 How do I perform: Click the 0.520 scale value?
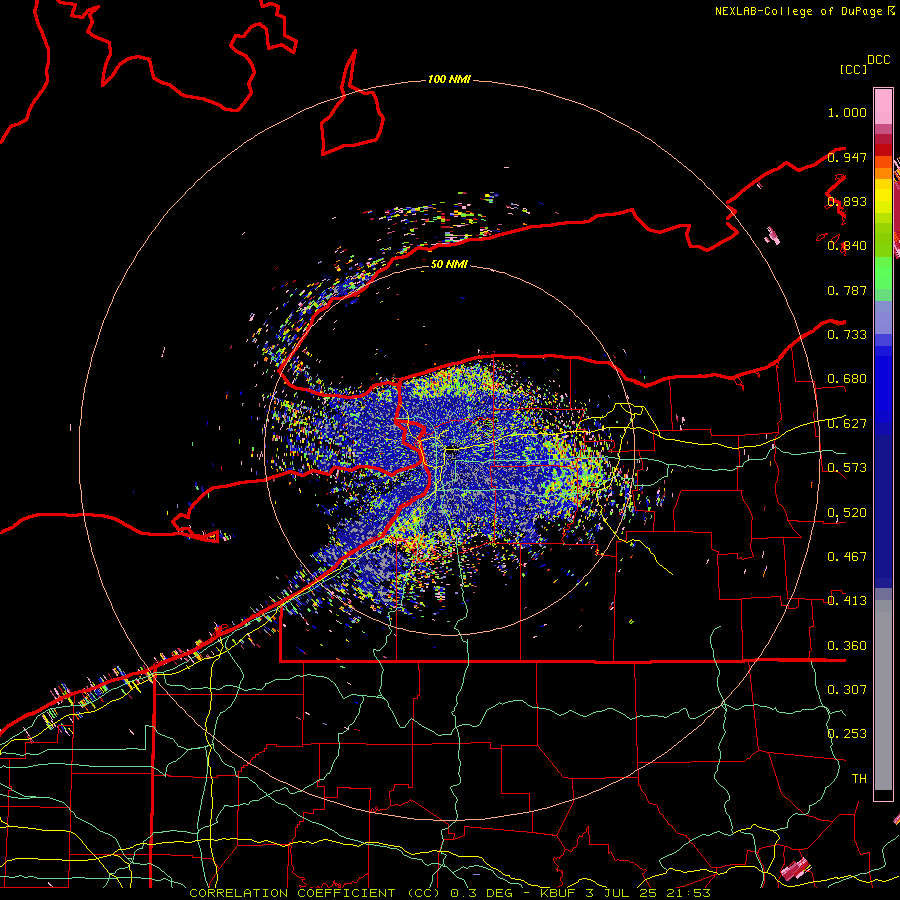847,513
